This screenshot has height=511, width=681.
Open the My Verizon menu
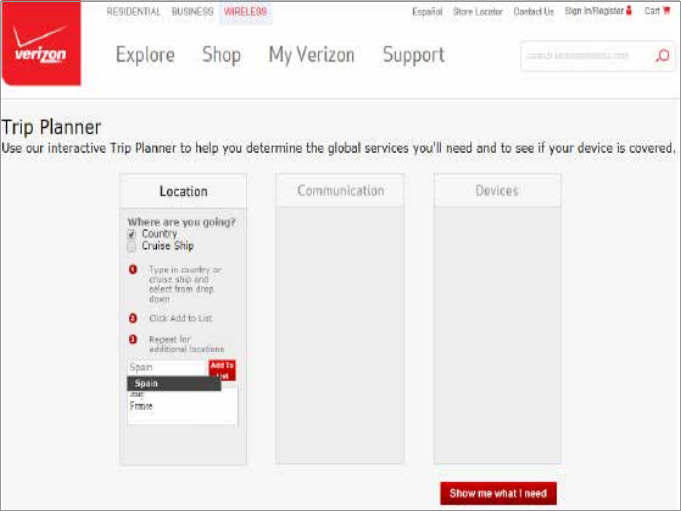(x=311, y=55)
